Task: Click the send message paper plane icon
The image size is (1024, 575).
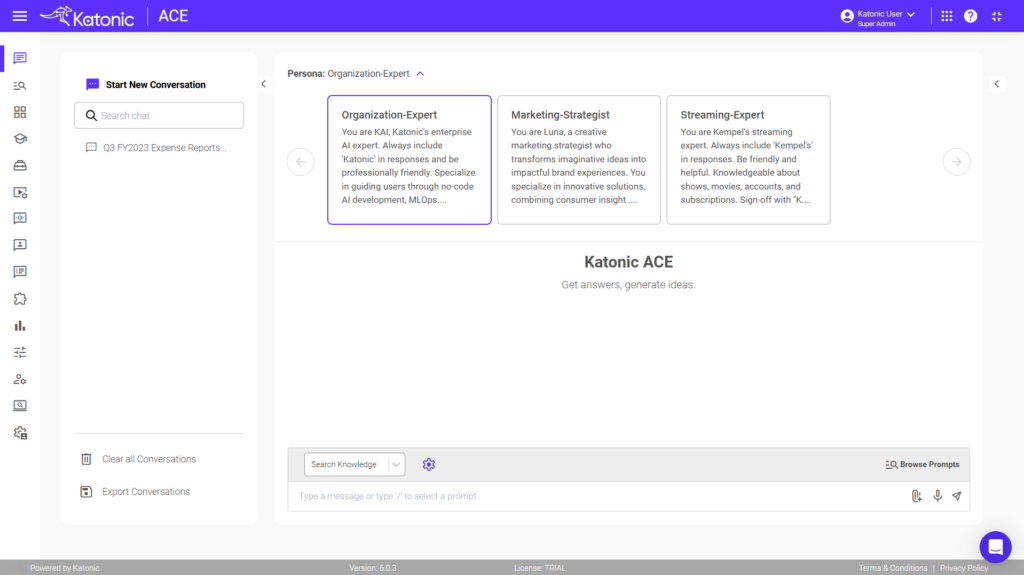Action: (x=957, y=496)
